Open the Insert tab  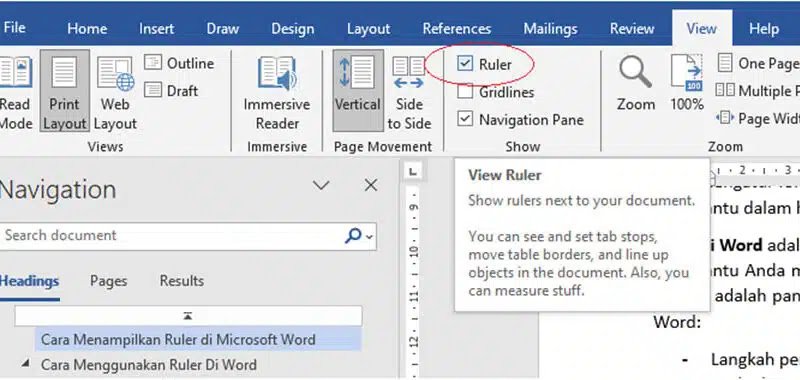(x=156, y=29)
